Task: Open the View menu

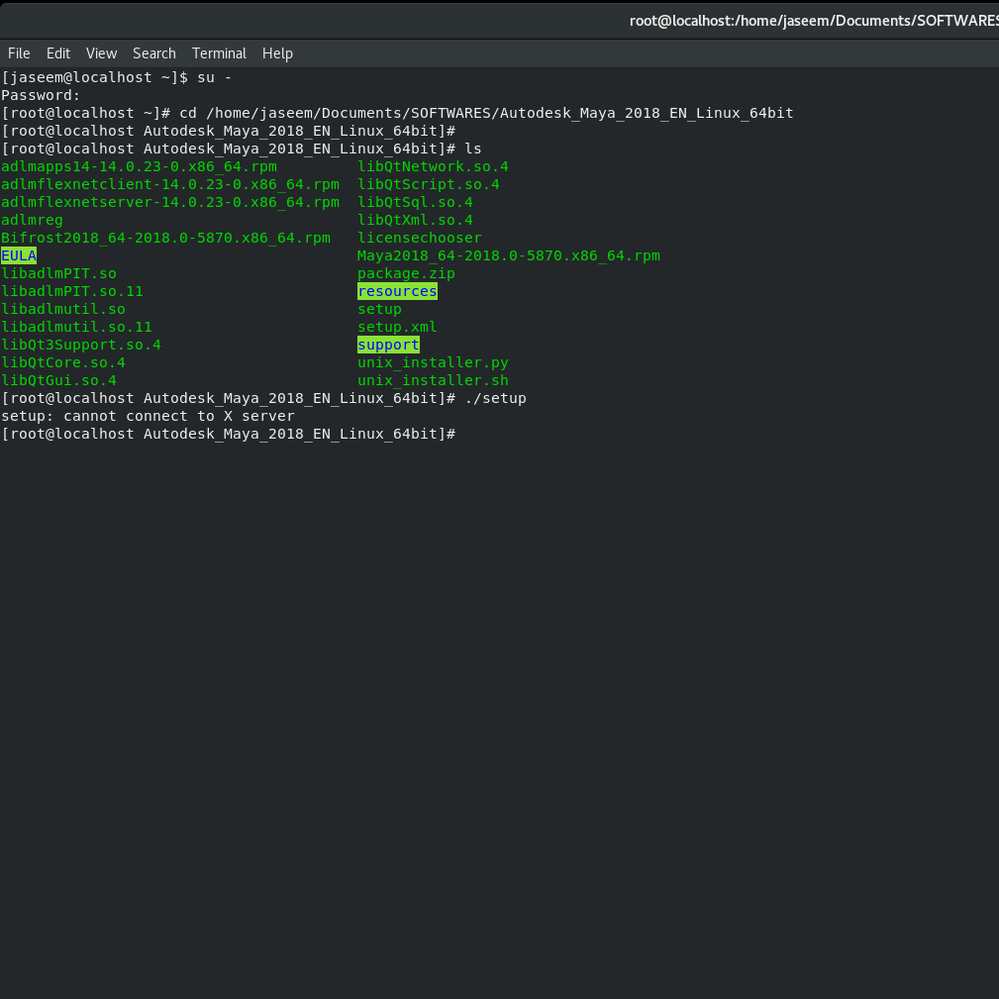Action: coord(101,54)
